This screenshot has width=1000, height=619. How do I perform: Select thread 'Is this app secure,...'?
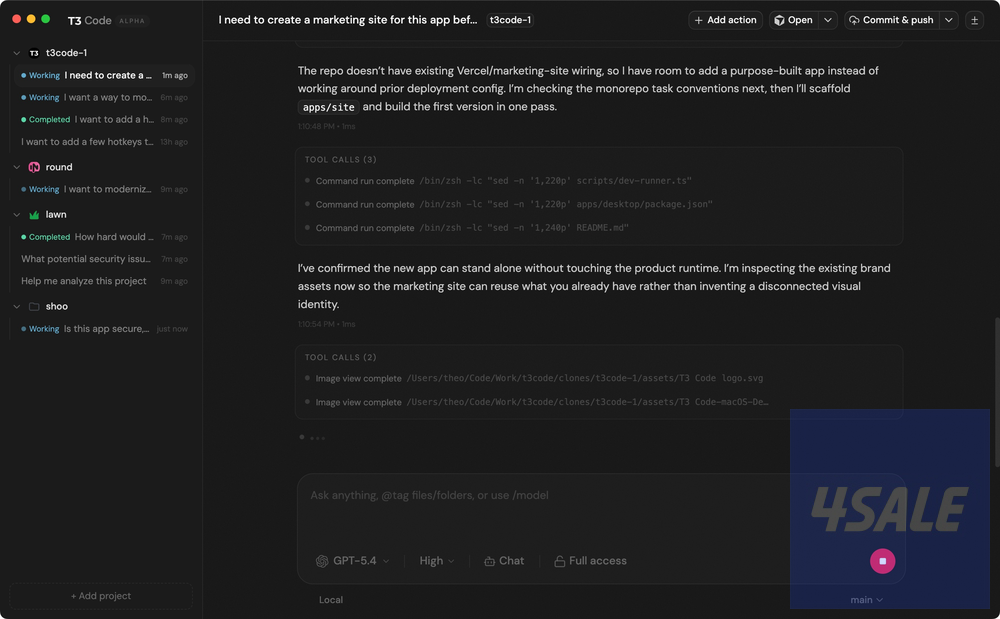click(105, 329)
